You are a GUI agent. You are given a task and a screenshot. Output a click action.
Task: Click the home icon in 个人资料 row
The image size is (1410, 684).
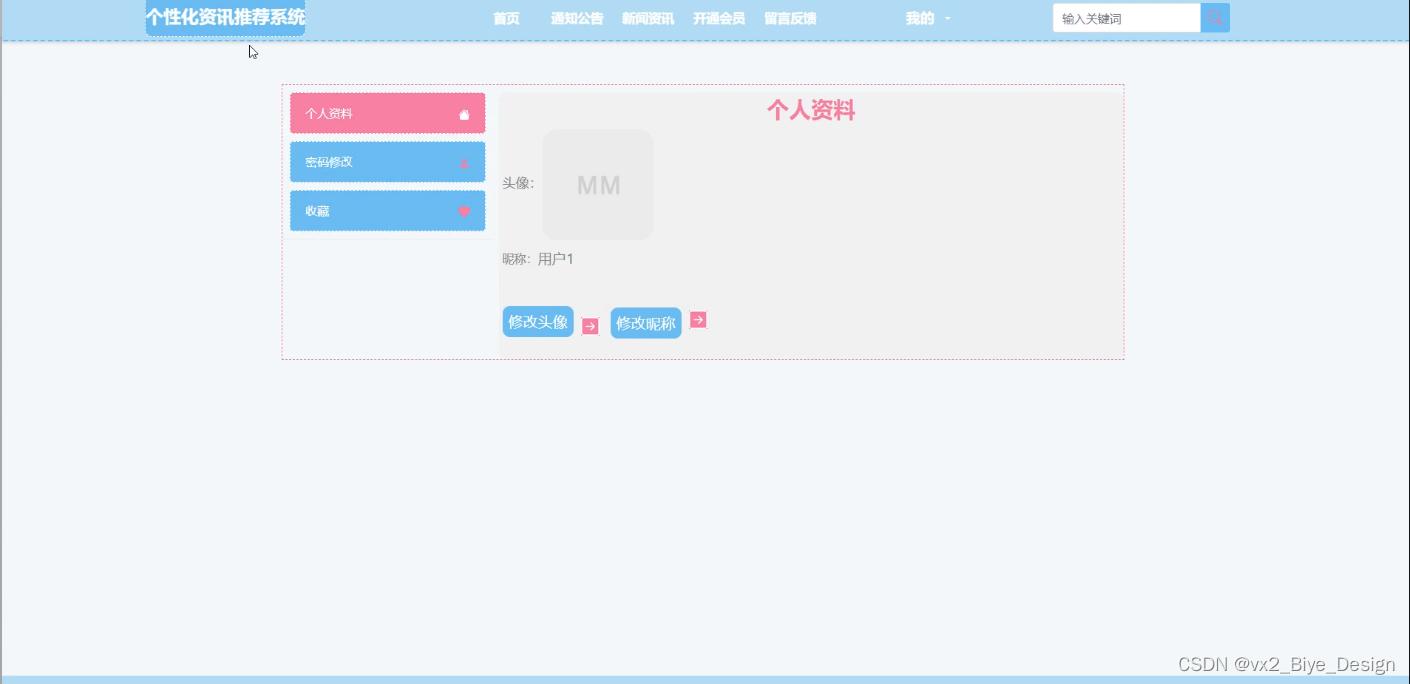tap(464, 114)
